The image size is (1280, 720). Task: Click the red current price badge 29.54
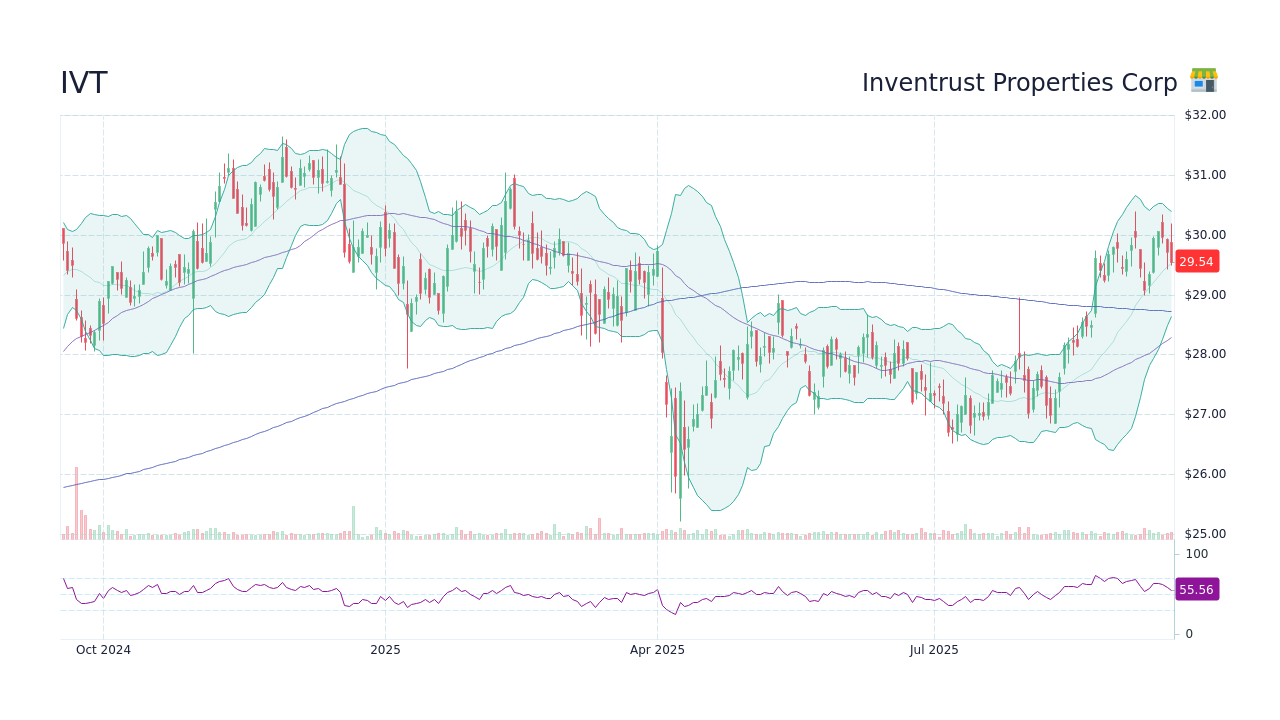[1196, 261]
